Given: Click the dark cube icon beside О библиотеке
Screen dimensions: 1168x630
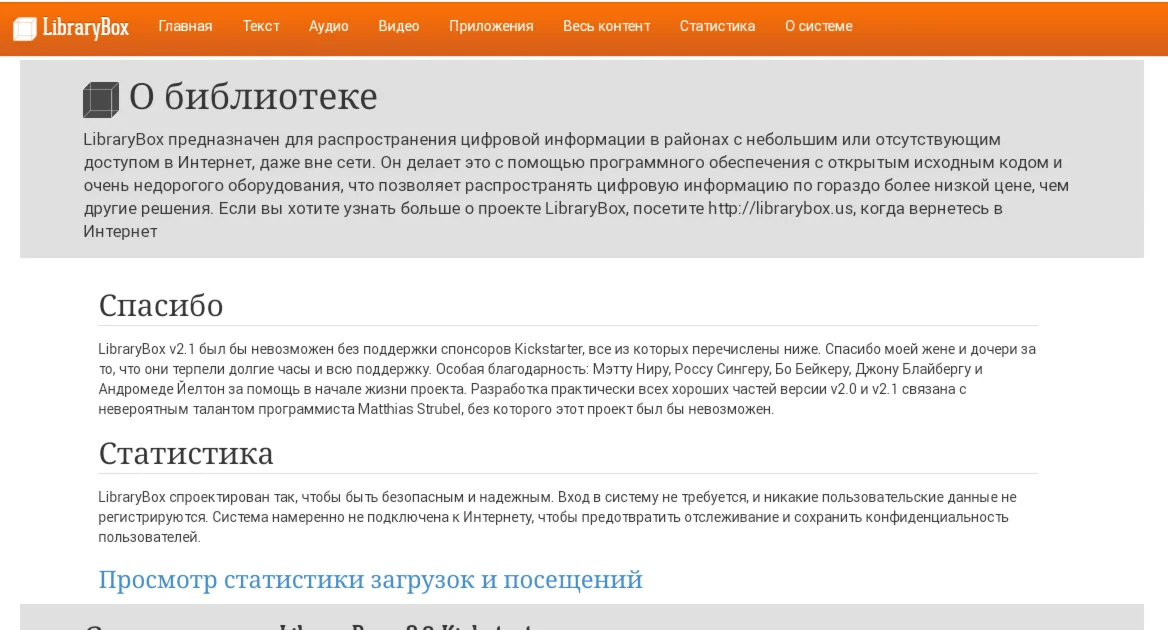Looking at the screenshot, I should click(101, 100).
